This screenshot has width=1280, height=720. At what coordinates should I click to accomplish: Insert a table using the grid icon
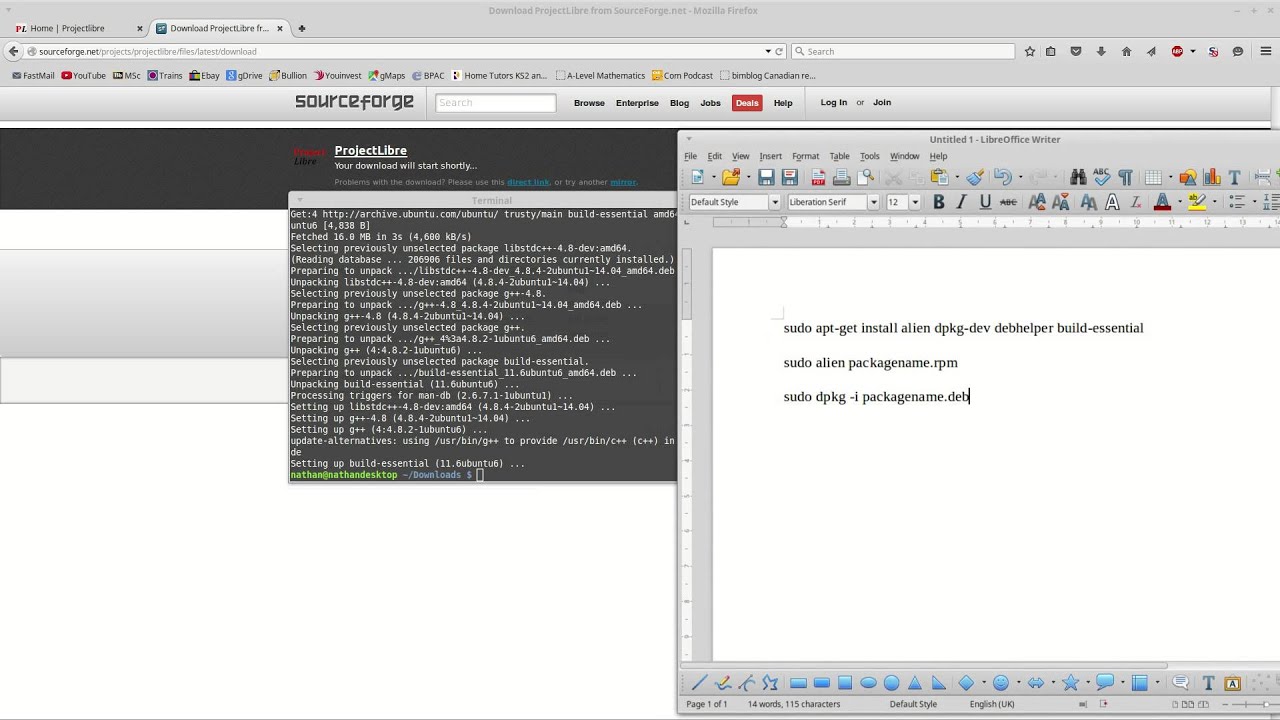(x=1153, y=177)
